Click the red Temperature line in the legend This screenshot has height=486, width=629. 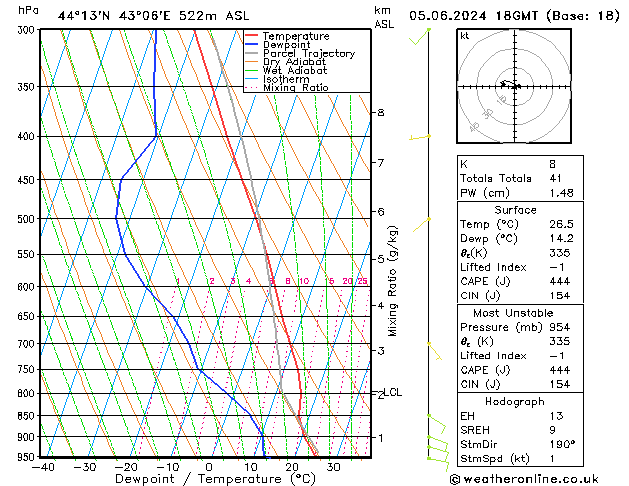click(252, 36)
